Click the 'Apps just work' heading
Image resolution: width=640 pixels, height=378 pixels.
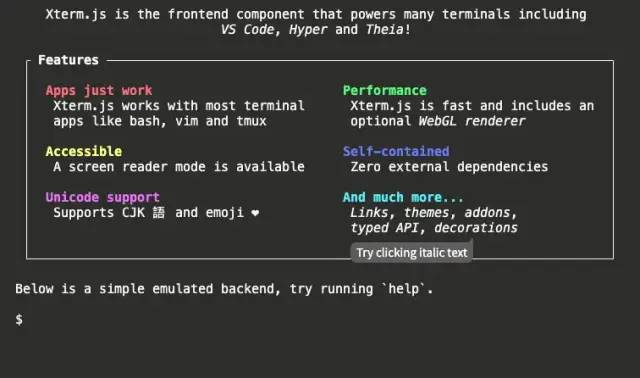coord(99,90)
